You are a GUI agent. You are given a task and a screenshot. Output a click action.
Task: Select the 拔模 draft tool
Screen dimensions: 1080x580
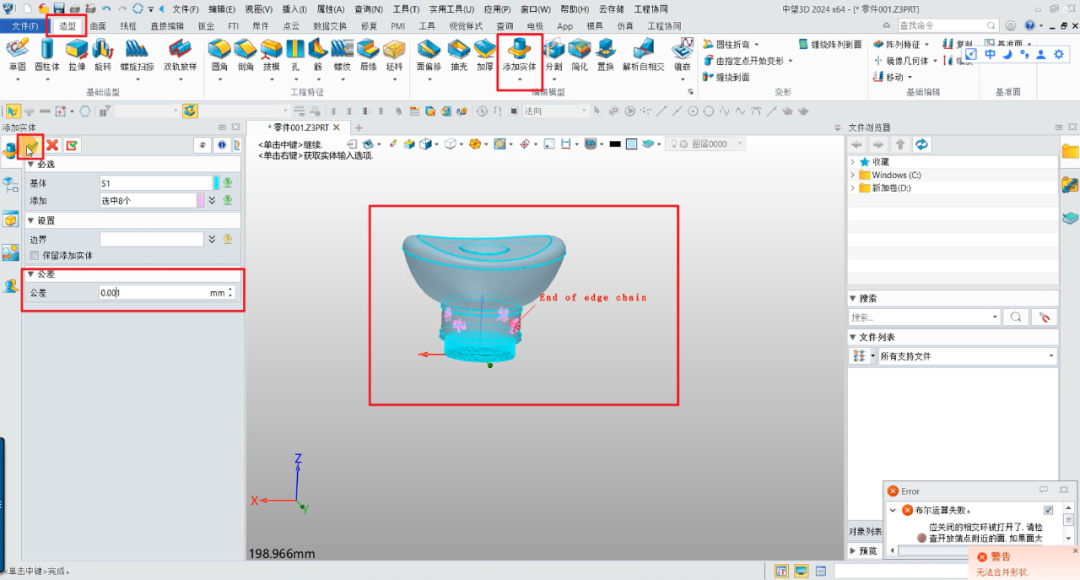pyautogui.click(x=271, y=55)
